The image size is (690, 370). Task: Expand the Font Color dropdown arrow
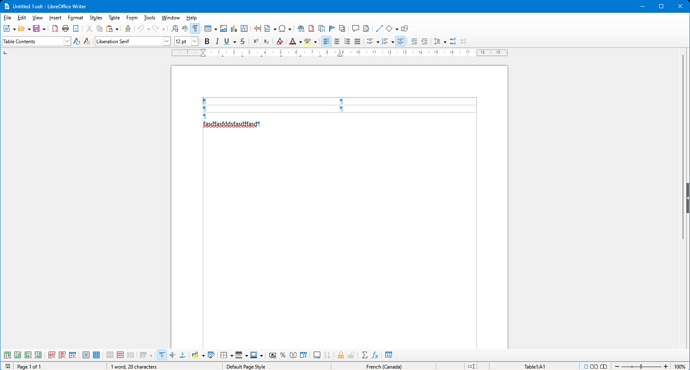coord(301,42)
